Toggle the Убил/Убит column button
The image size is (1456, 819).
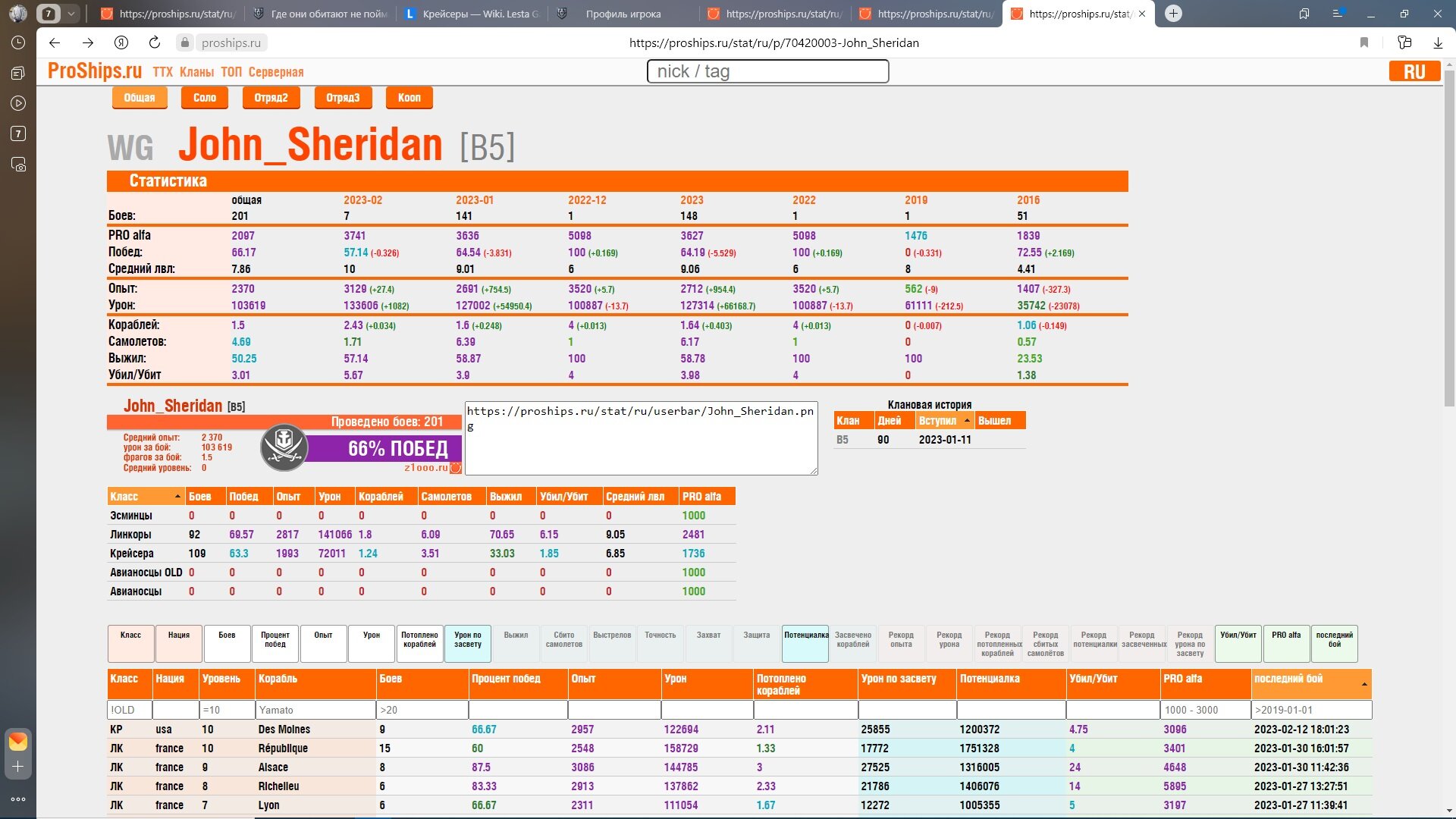coord(1238,644)
